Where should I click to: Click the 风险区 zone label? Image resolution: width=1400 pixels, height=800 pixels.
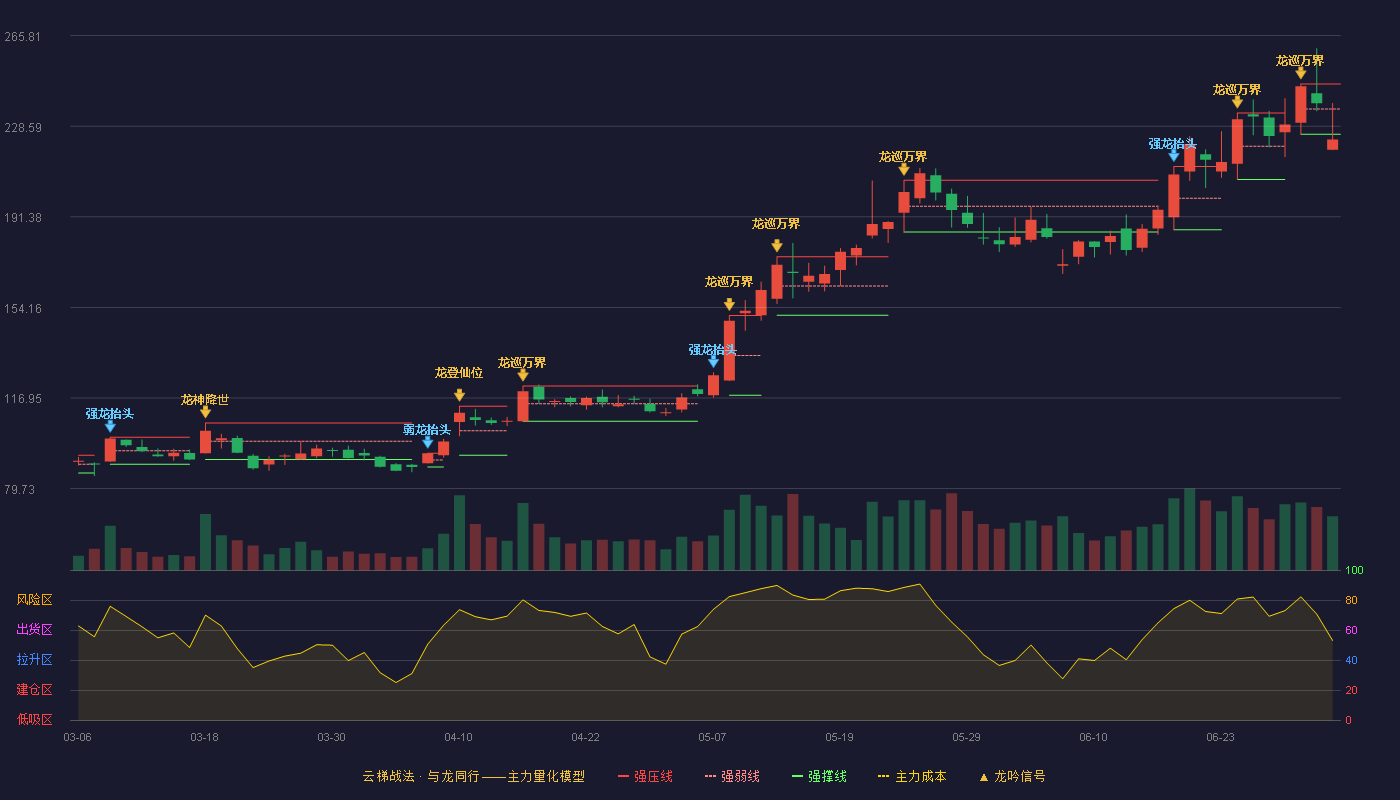(x=35, y=600)
